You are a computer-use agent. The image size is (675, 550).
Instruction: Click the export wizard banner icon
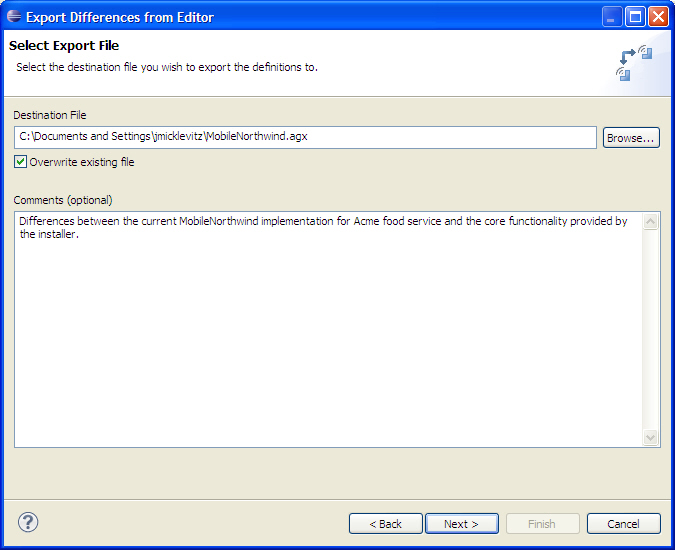(634, 63)
